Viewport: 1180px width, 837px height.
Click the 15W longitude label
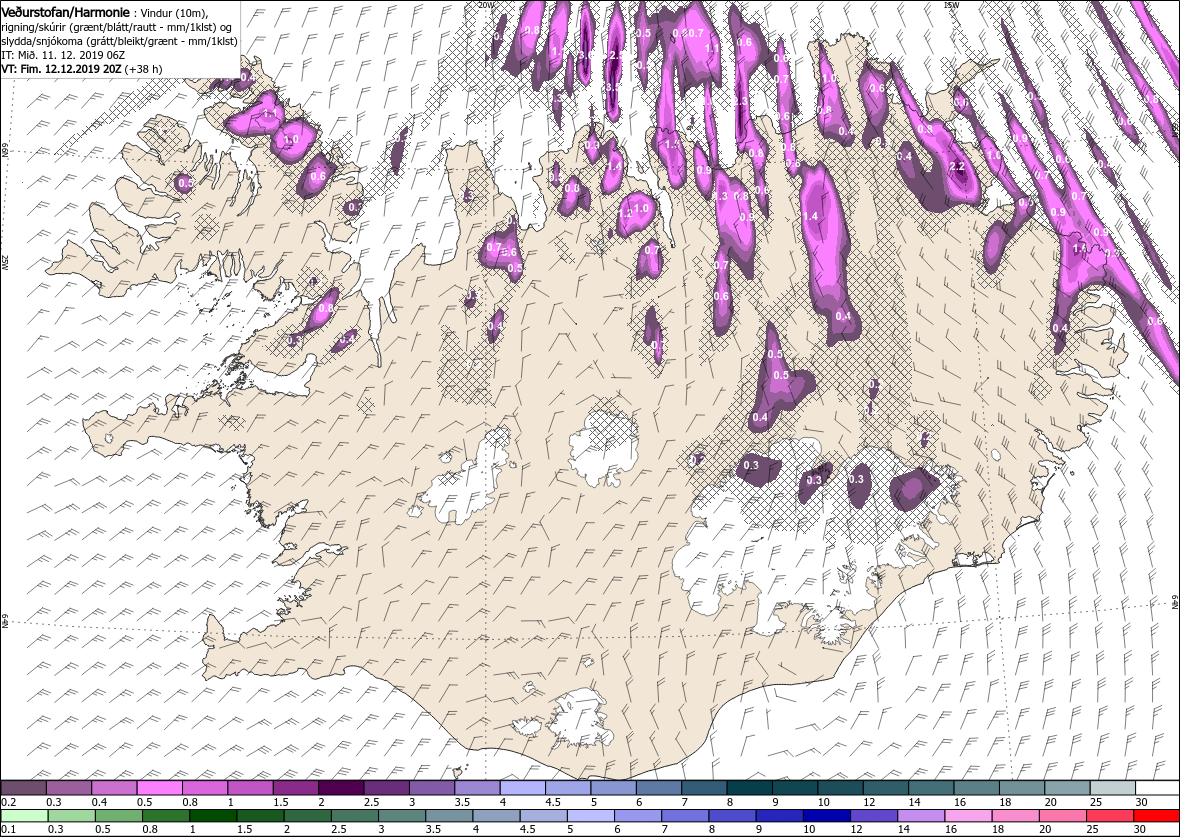tap(951, 4)
